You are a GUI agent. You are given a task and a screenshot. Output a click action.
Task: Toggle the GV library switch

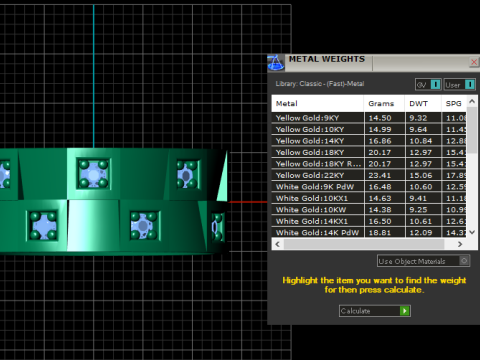point(428,85)
